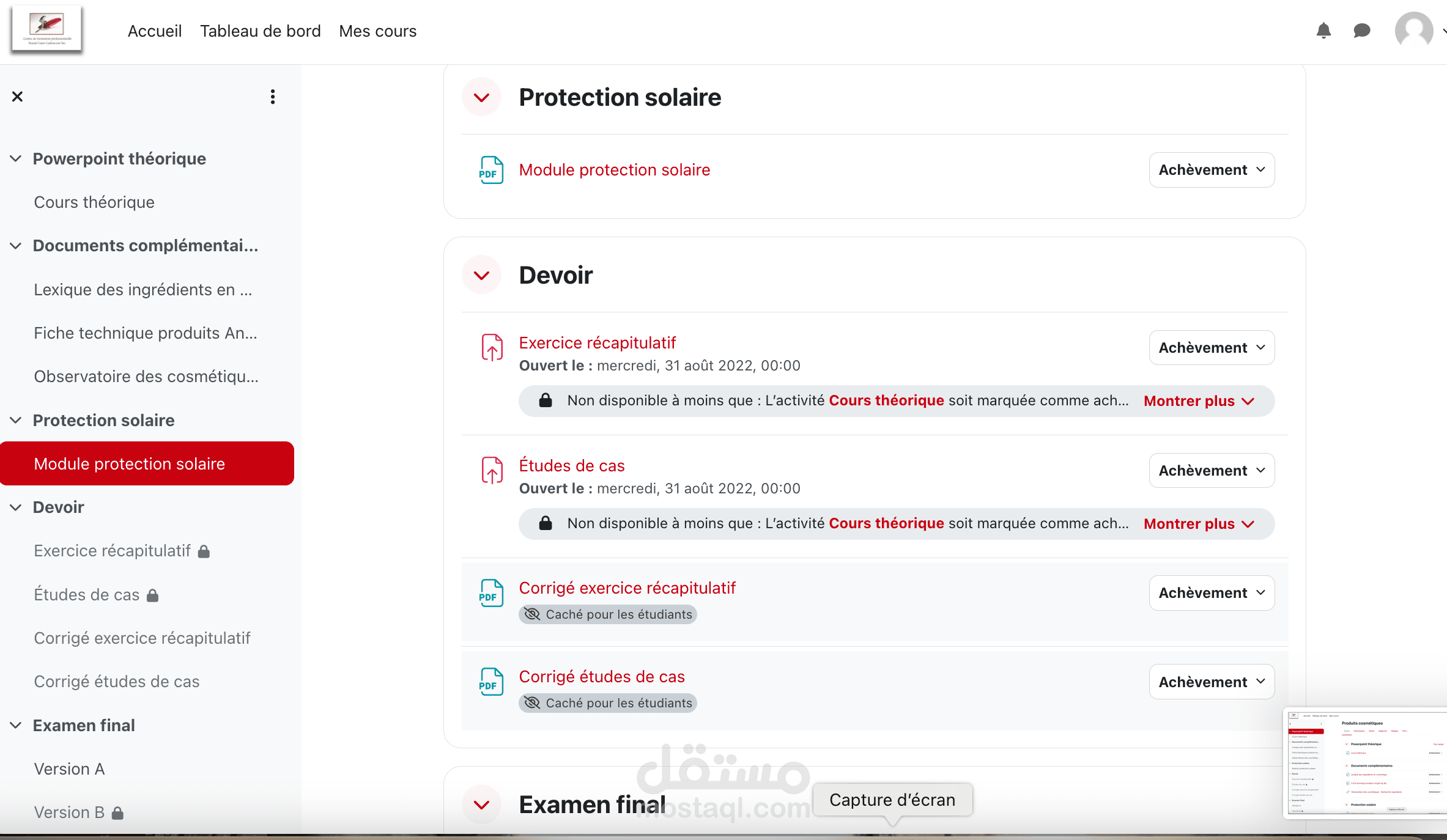This screenshot has height=840, width=1447.
Task: Click the user avatar profile icon
Action: (x=1413, y=31)
